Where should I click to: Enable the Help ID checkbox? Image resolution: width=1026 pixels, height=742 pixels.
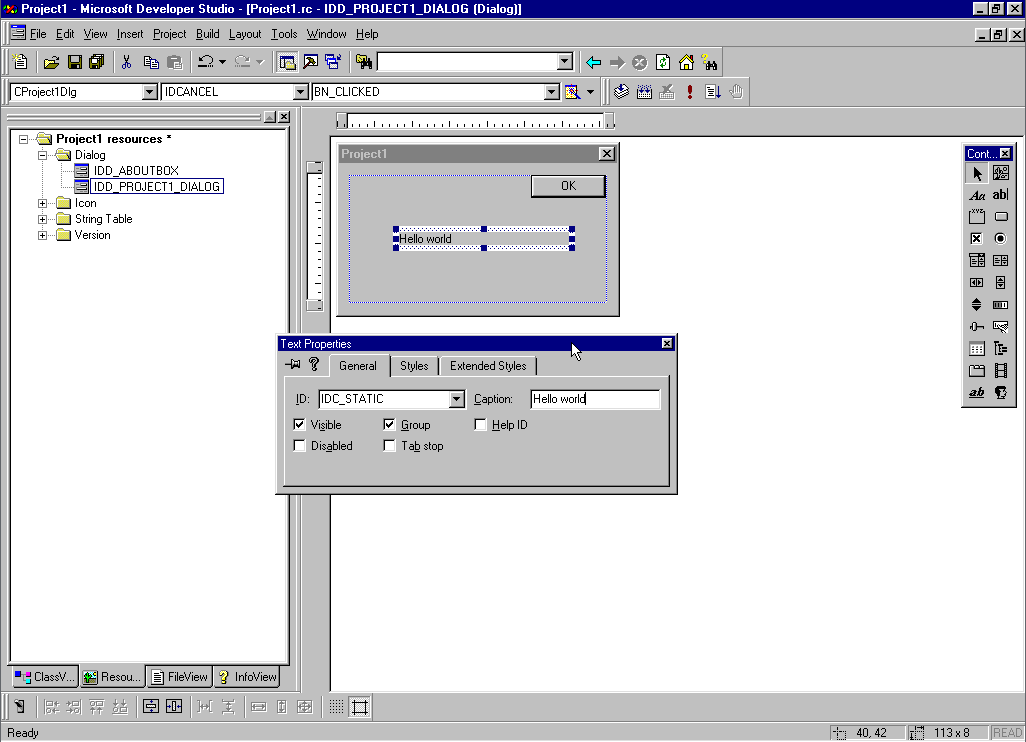(x=480, y=425)
